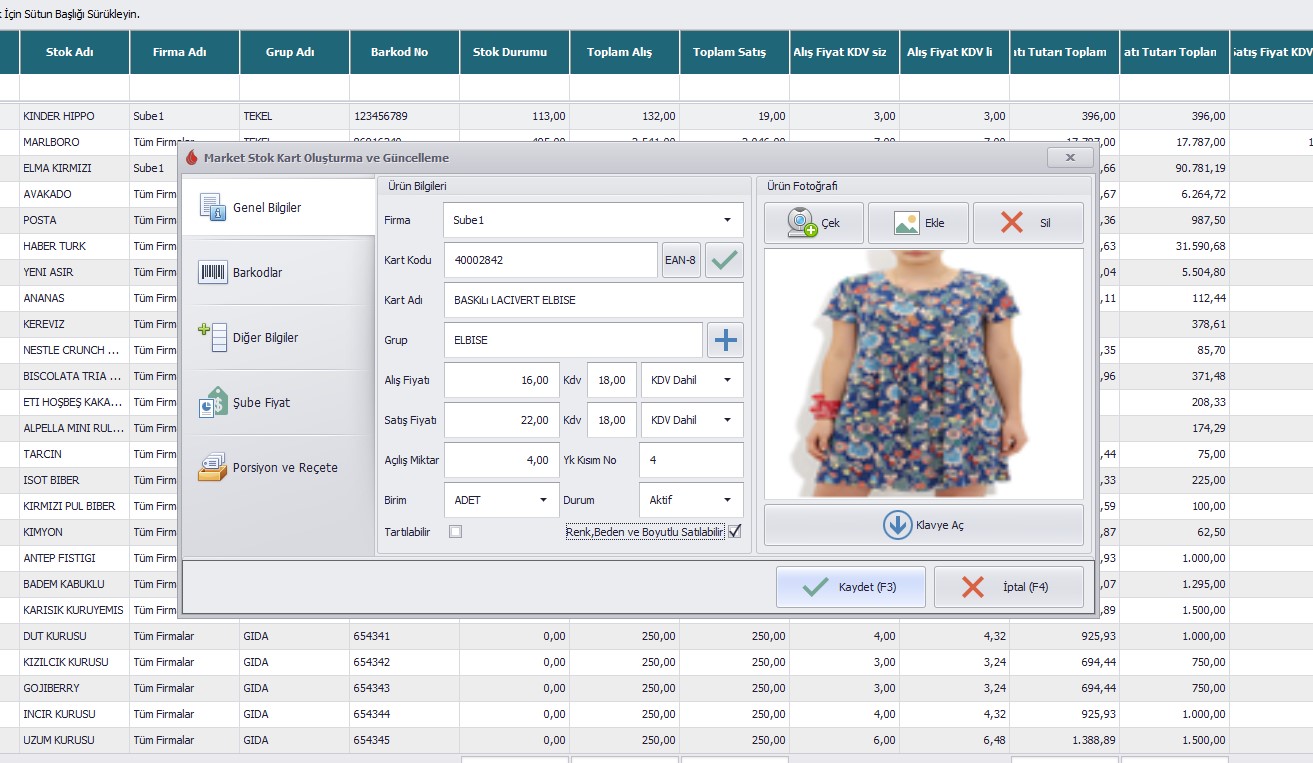Open on-screen keyboard with Klavye Aç
The height and width of the screenshot is (763, 1313).
(923, 525)
